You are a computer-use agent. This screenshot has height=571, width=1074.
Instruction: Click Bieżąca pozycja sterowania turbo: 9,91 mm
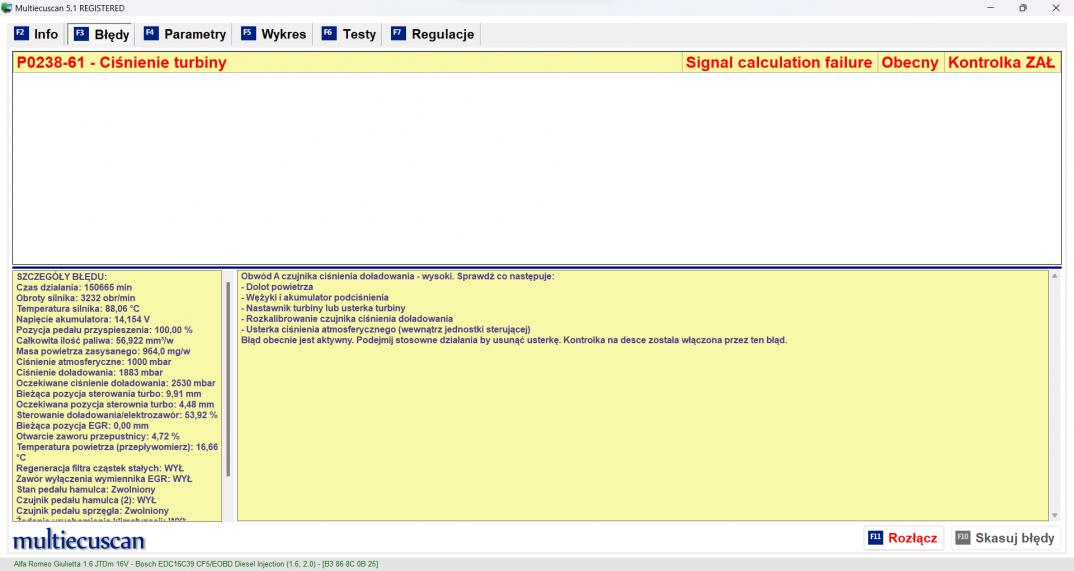click(108, 394)
